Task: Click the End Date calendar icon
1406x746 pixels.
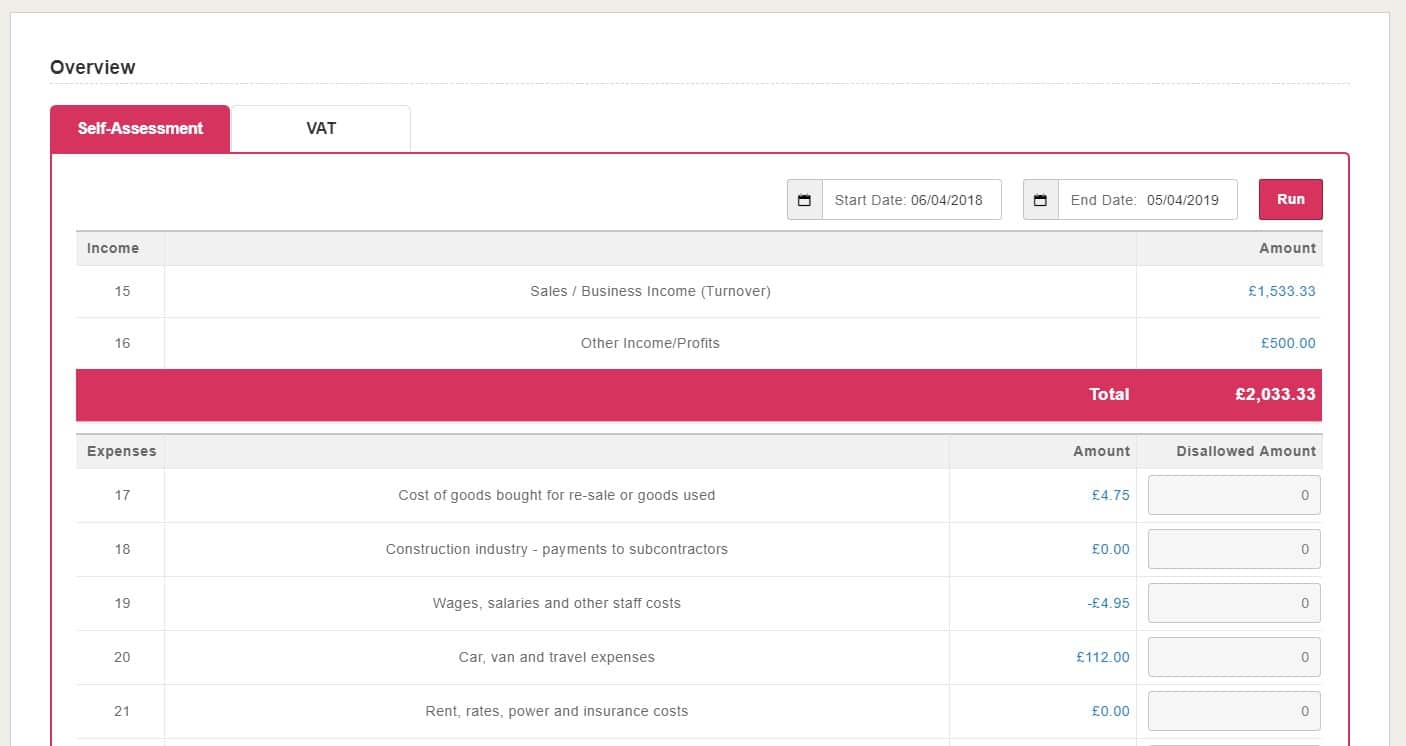Action: (x=1040, y=200)
